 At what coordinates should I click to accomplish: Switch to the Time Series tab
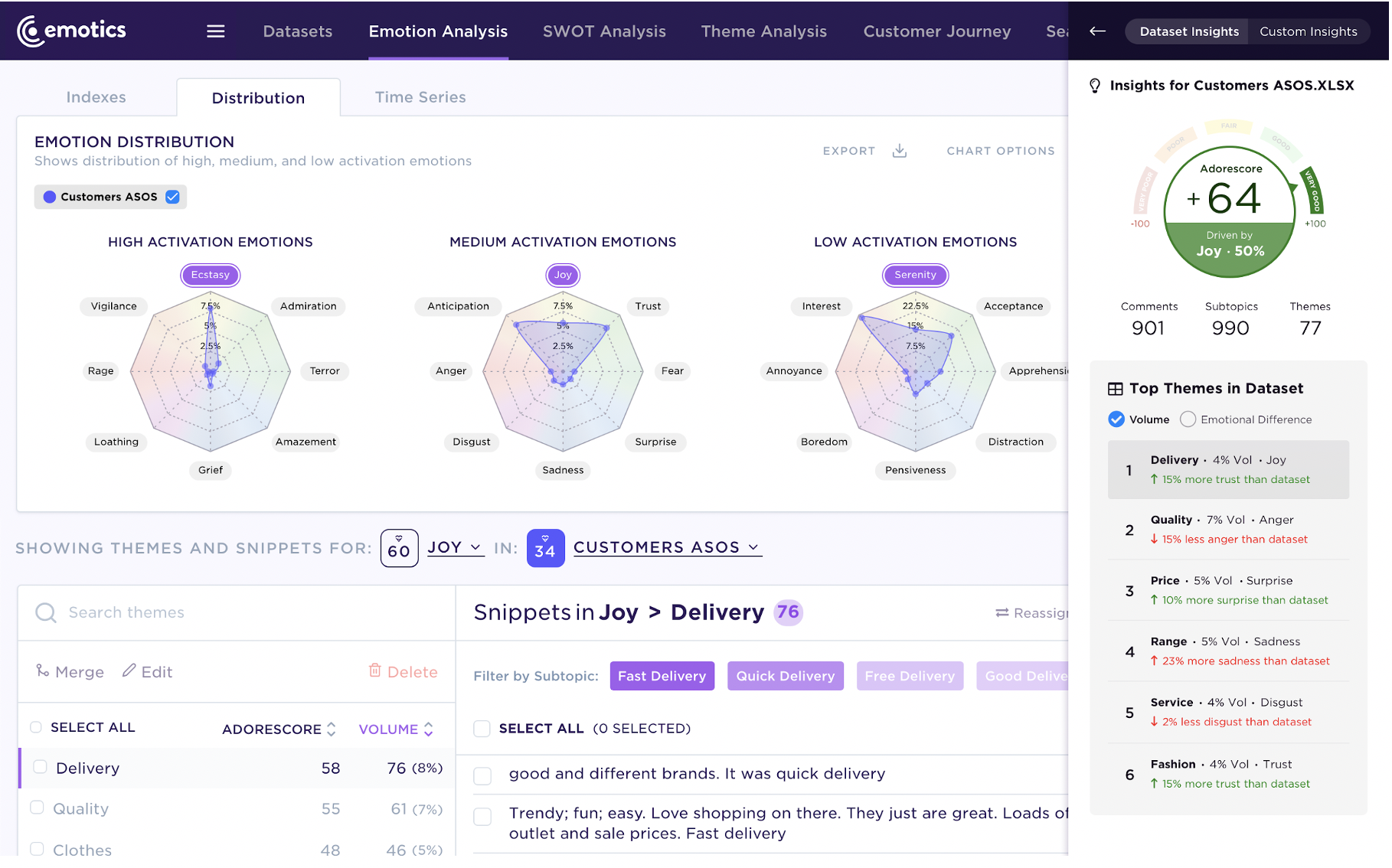point(420,97)
